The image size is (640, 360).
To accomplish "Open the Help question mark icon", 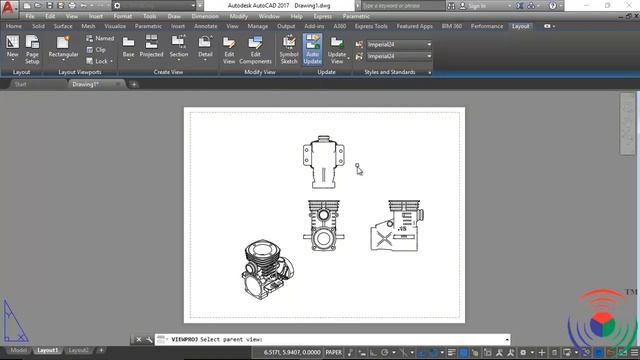I will [x=552, y=6].
